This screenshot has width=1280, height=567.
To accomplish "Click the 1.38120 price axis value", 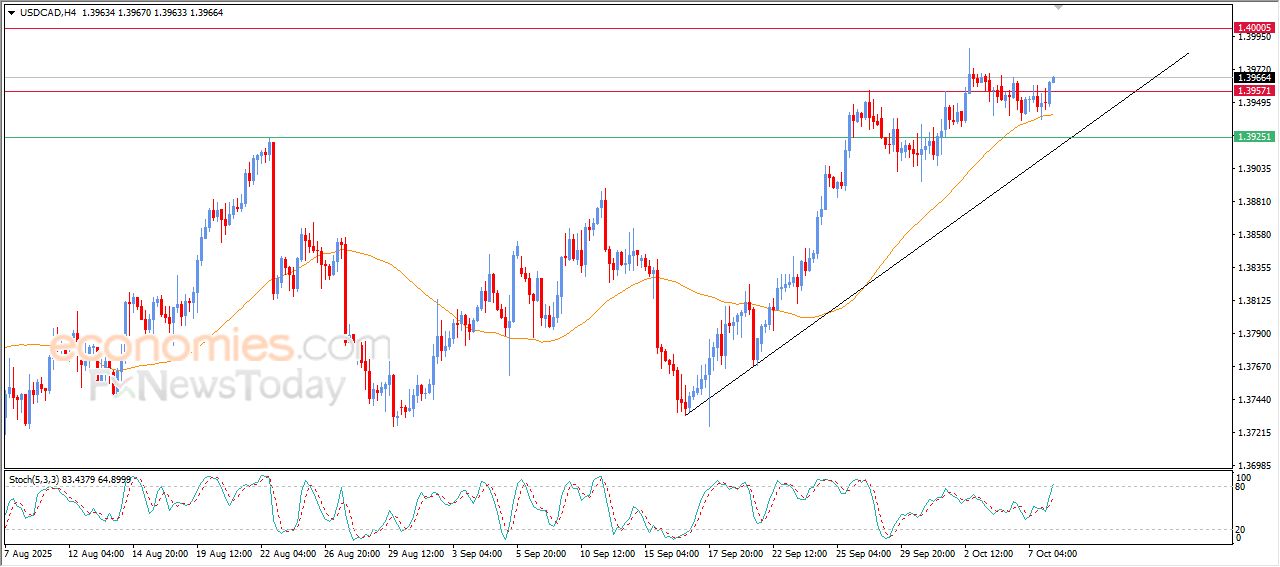I will point(1254,301).
